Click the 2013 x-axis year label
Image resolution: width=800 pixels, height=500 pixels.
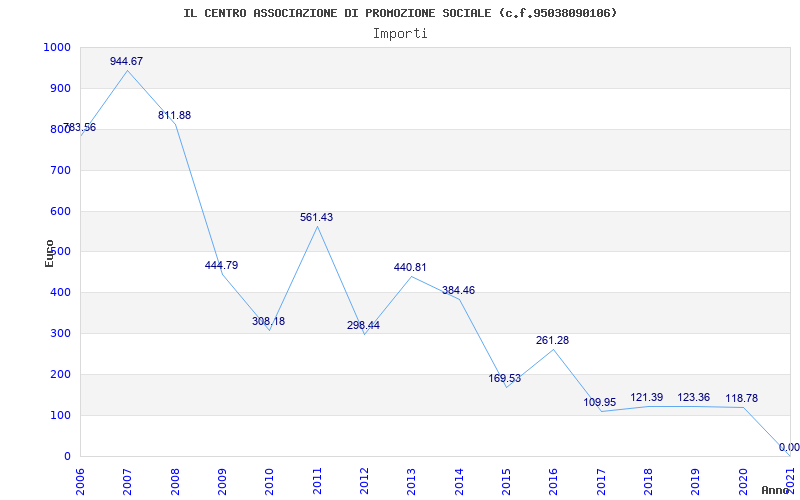[411, 481]
